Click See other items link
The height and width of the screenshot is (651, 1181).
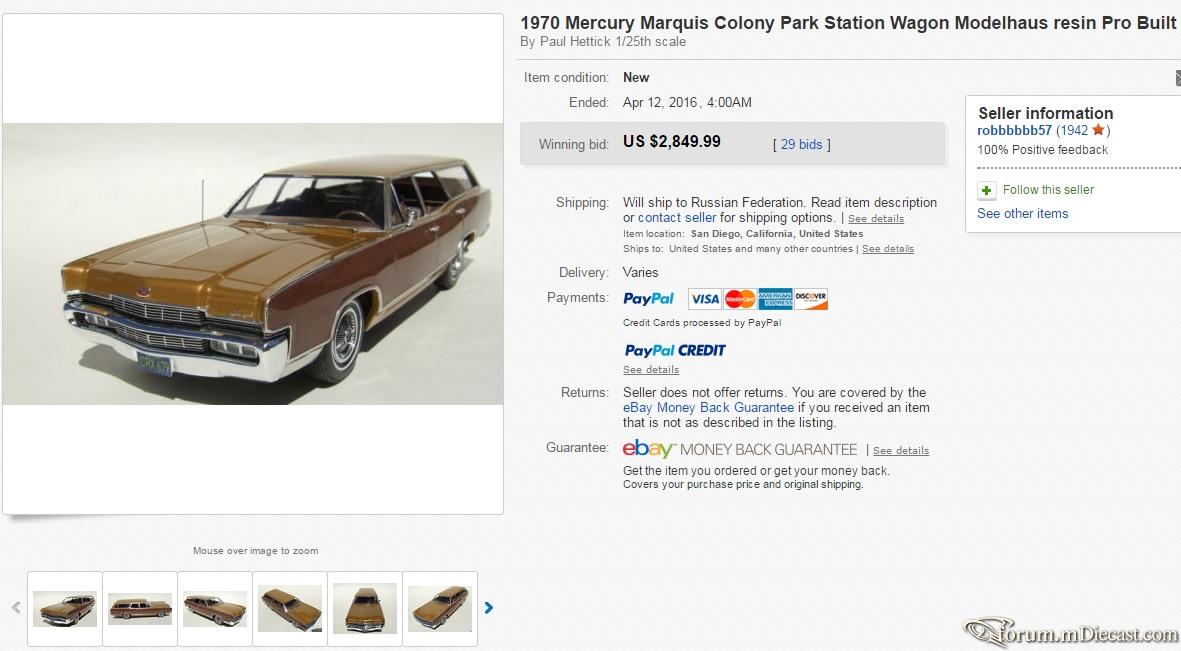point(1022,213)
